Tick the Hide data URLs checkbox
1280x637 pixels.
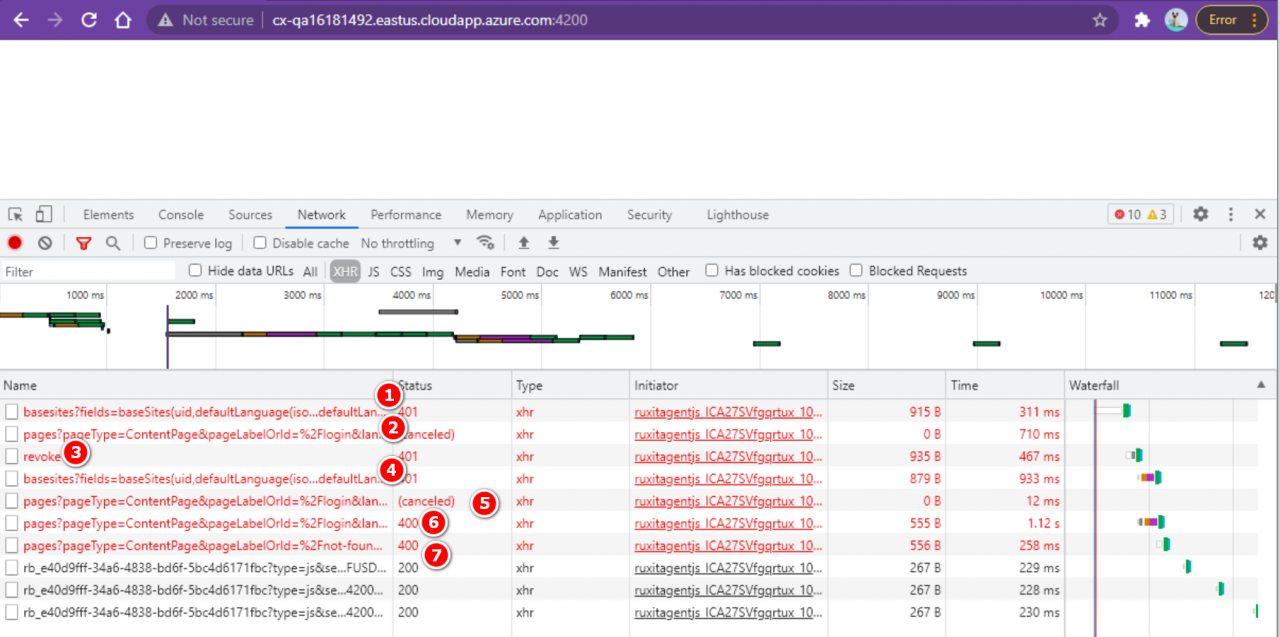(x=195, y=271)
